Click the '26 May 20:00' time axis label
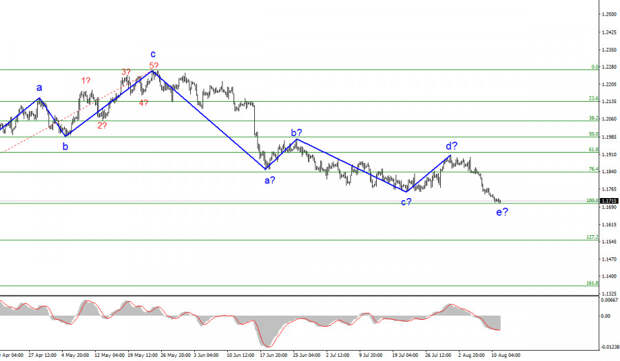This screenshot has width=620, height=361. [x=175, y=355]
